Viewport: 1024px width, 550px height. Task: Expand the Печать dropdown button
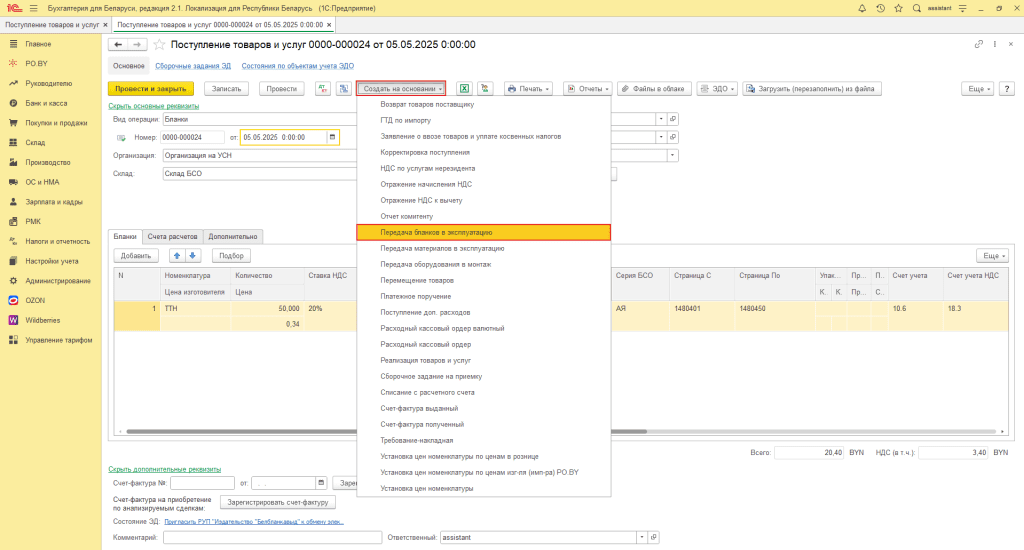pos(528,89)
